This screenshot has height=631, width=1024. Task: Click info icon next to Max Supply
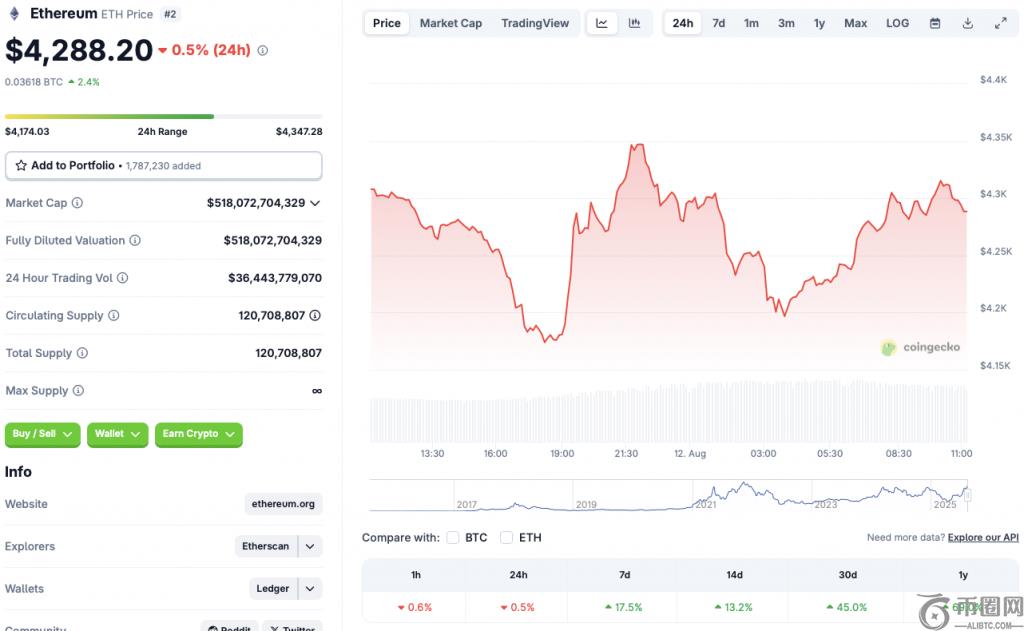78,391
